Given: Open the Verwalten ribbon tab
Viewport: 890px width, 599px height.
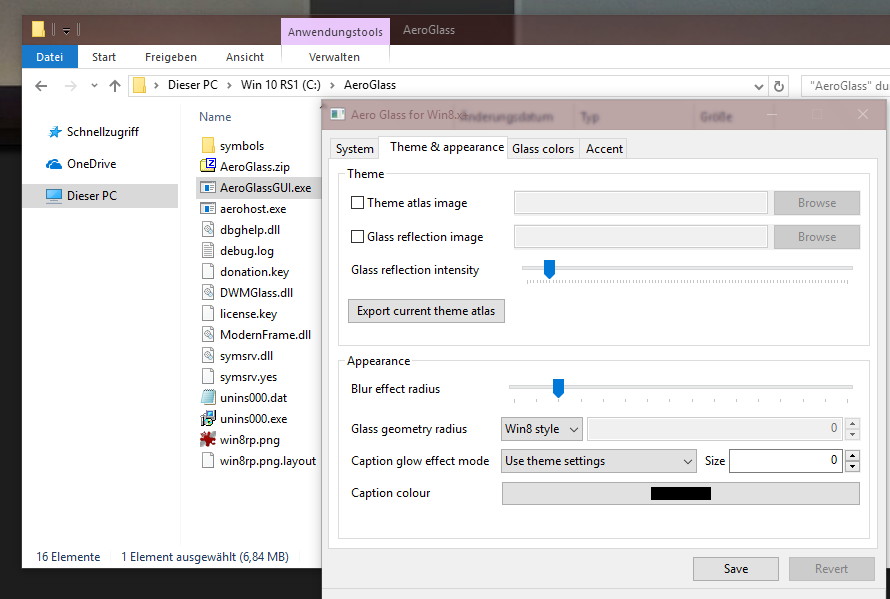Looking at the screenshot, I should (334, 57).
